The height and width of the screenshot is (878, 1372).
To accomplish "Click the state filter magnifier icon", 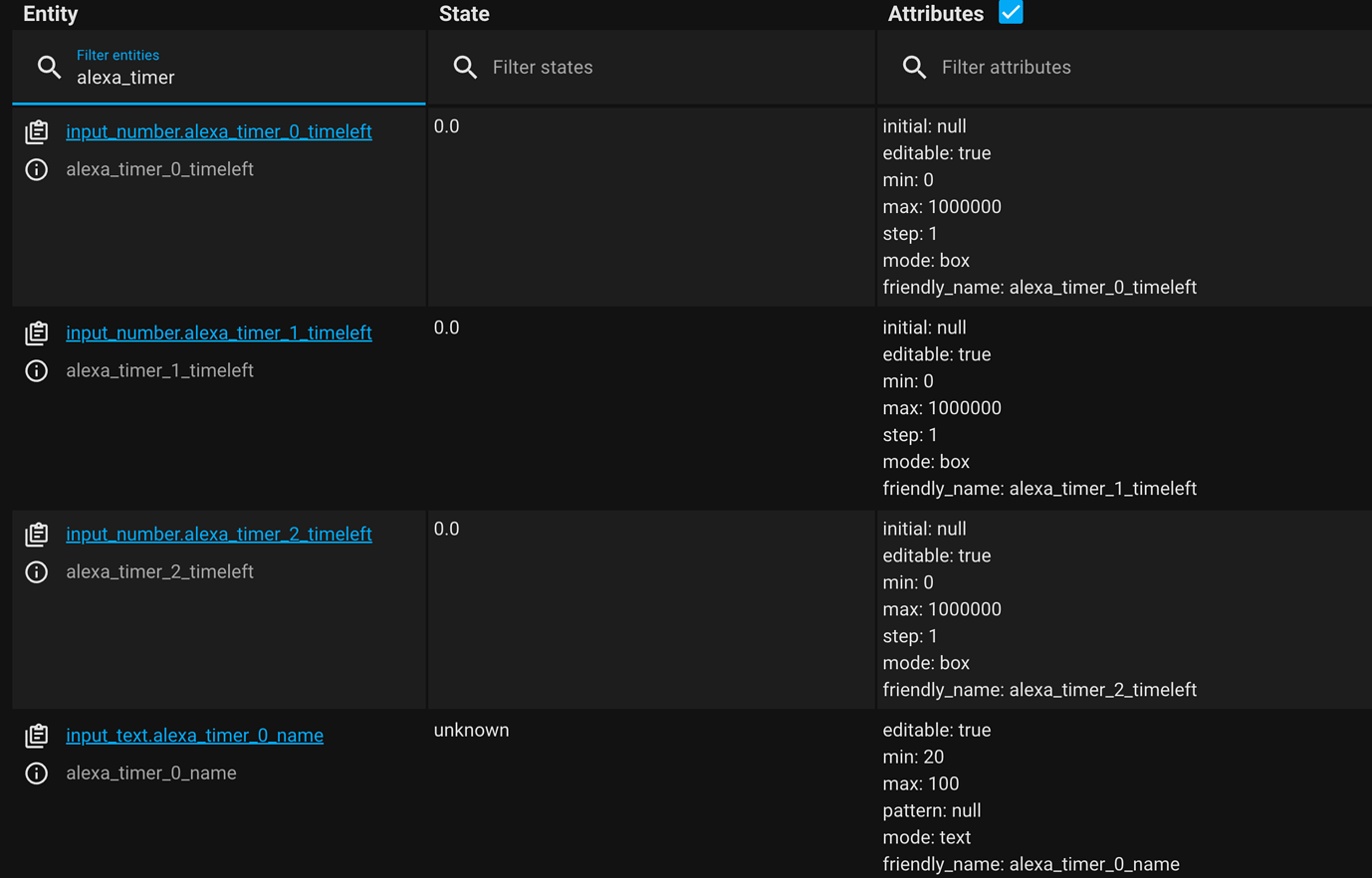I will [465, 67].
